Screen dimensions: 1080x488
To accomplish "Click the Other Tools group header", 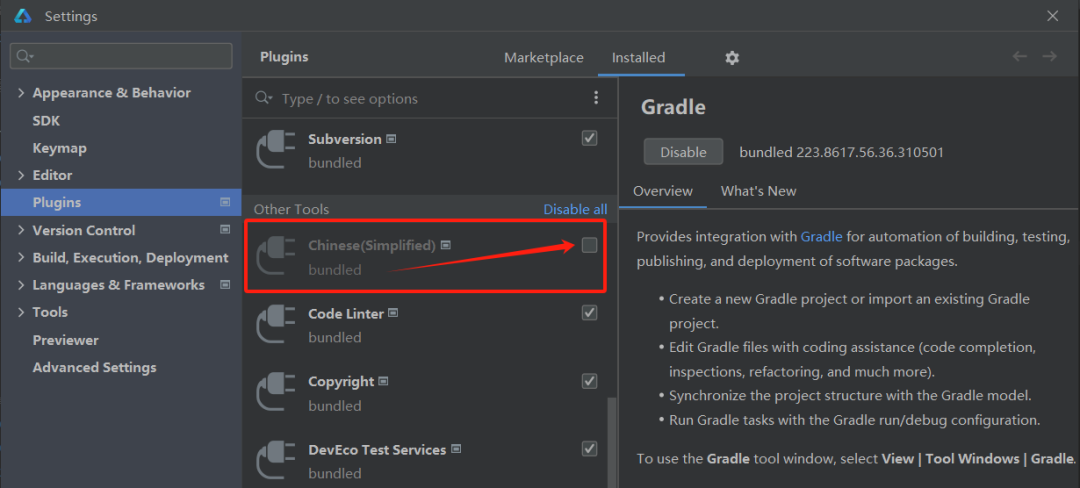I will click(x=291, y=209).
